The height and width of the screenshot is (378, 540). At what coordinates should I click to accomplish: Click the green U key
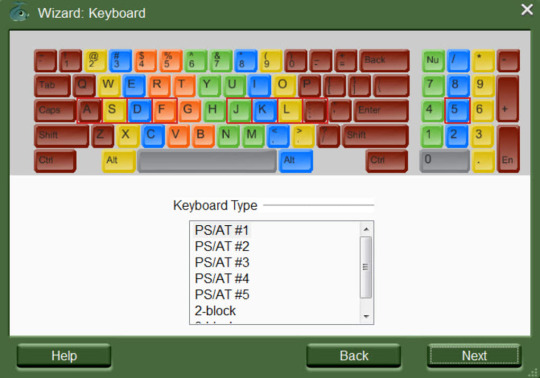pyautogui.click(x=234, y=85)
